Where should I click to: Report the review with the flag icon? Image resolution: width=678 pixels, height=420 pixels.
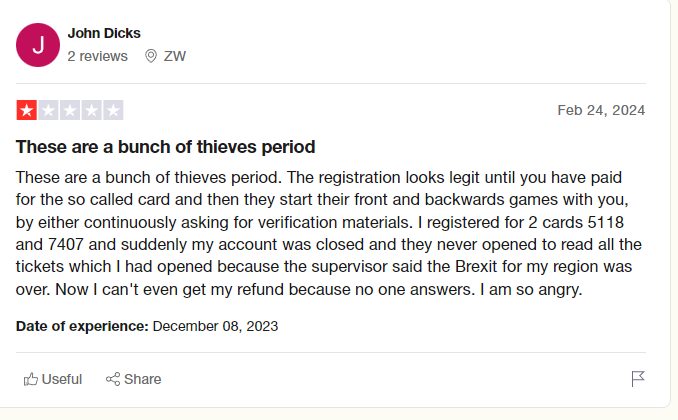click(638, 379)
